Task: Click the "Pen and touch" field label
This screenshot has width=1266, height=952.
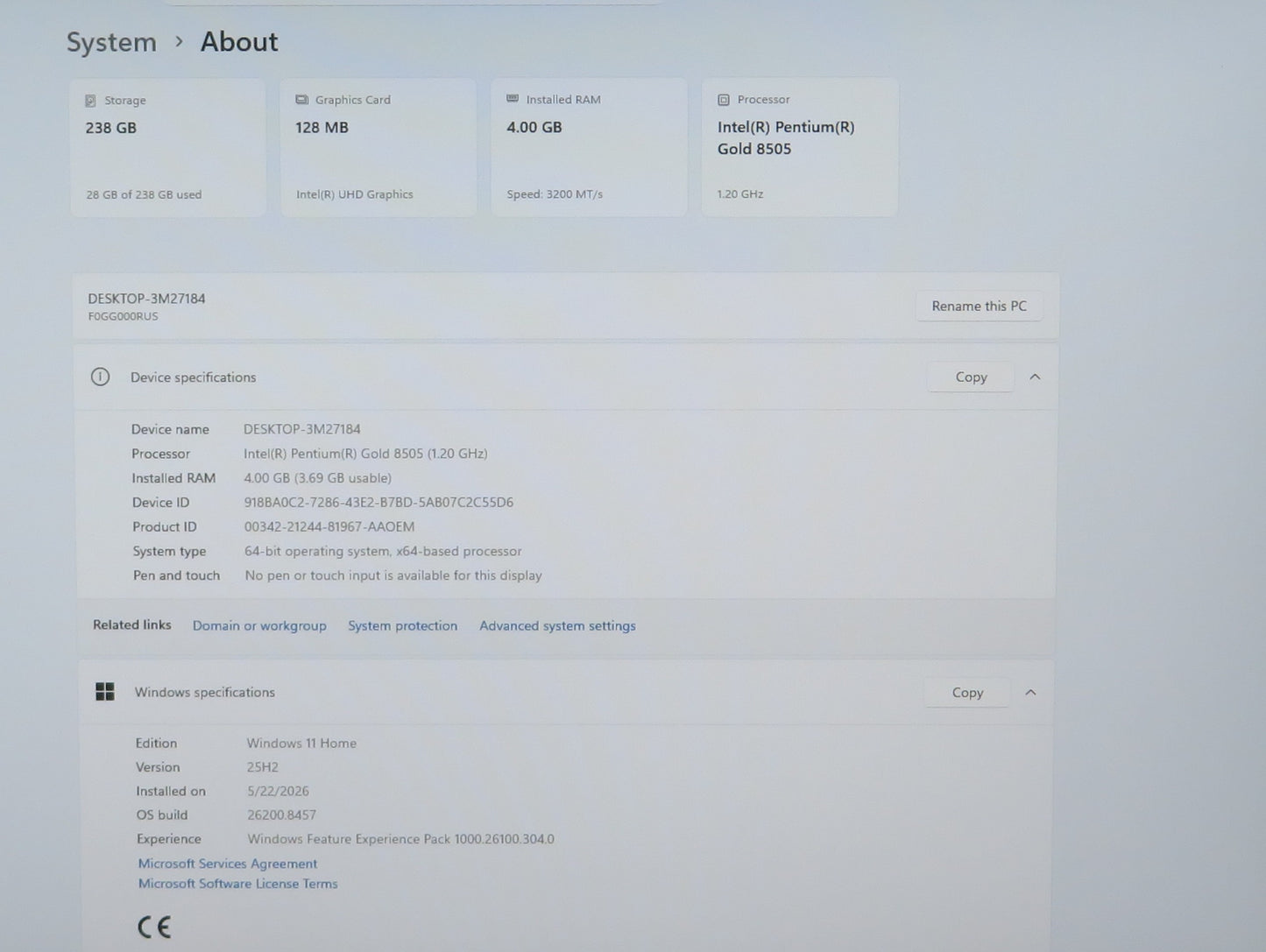Action: (176, 575)
